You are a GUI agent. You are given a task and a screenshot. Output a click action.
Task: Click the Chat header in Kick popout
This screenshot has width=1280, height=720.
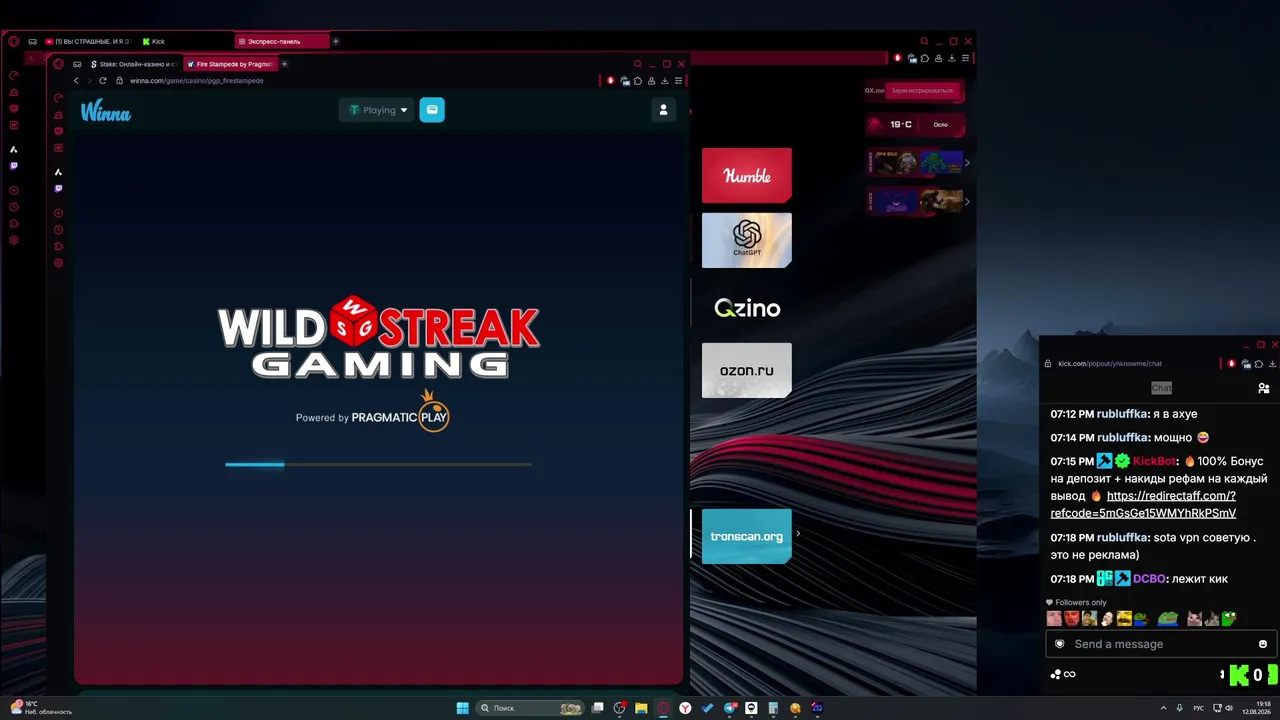coord(1161,388)
